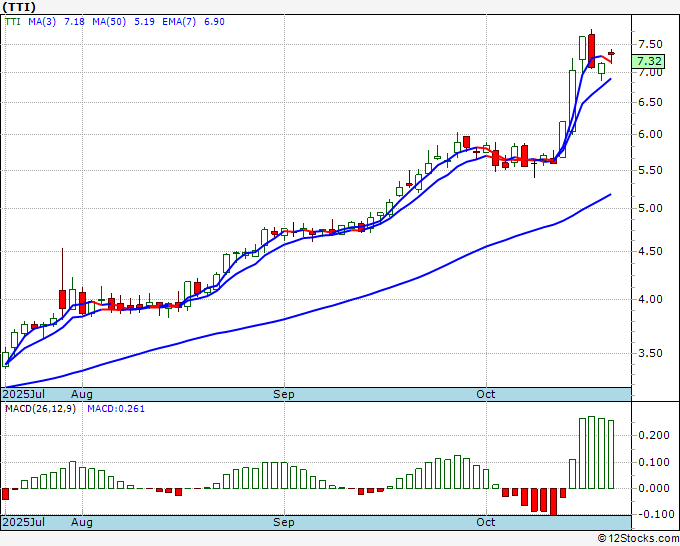The width and height of the screenshot is (680, 546).
Task: Click the Sep label on MACD axis
Action: point(284,522)
